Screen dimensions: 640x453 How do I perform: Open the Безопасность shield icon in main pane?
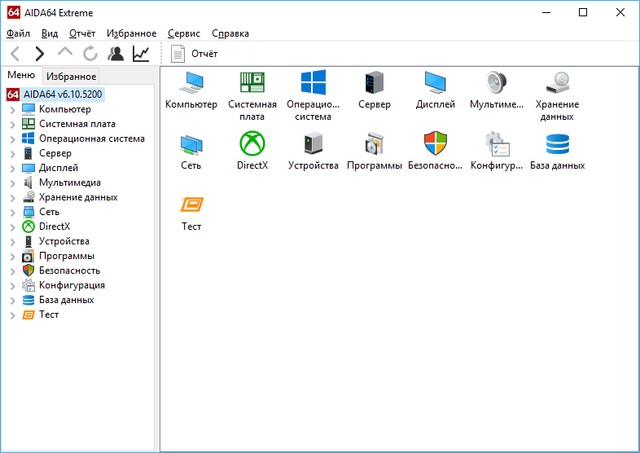(x=435, y=144)
